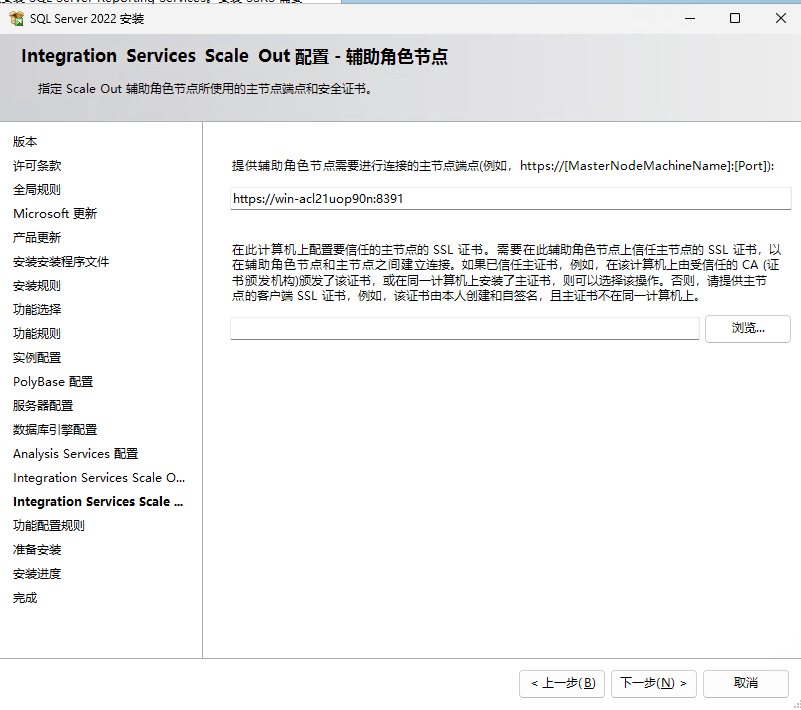Select the 功能选择 step in sidebar

pyautogui.click(x=37, y=310)
